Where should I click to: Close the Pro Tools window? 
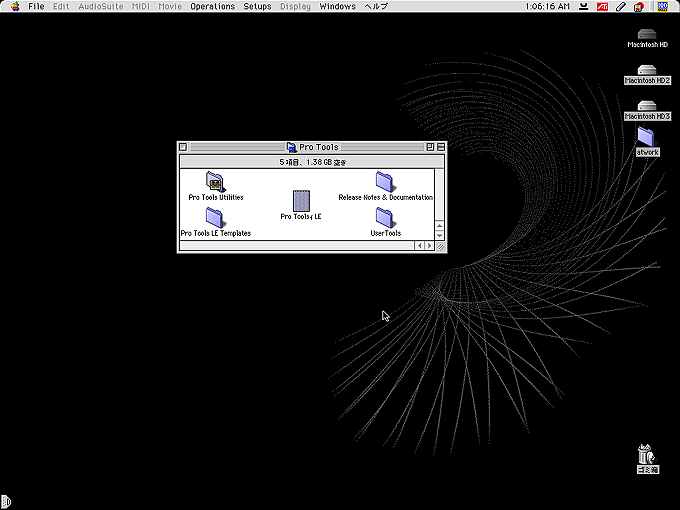click(x=183, y=147)
